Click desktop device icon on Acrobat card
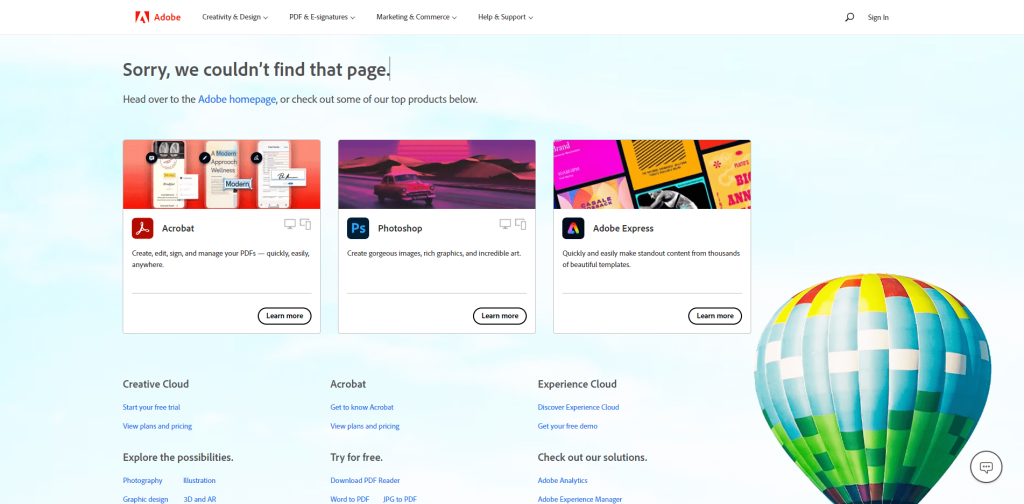This screenshot has width=1024, height=504. tap(290, 224)
